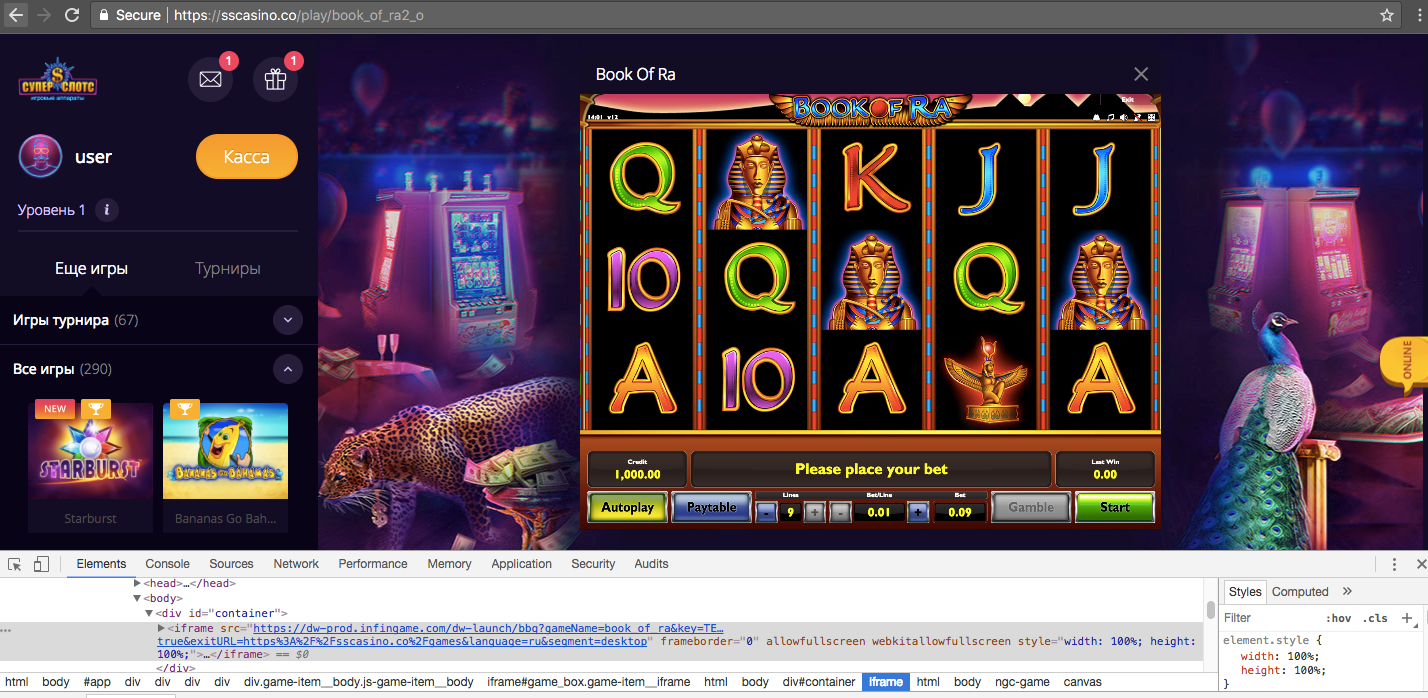Toggle the :hov element state button
This screenshot has width=1428, height=698.
click(1338, 618)
